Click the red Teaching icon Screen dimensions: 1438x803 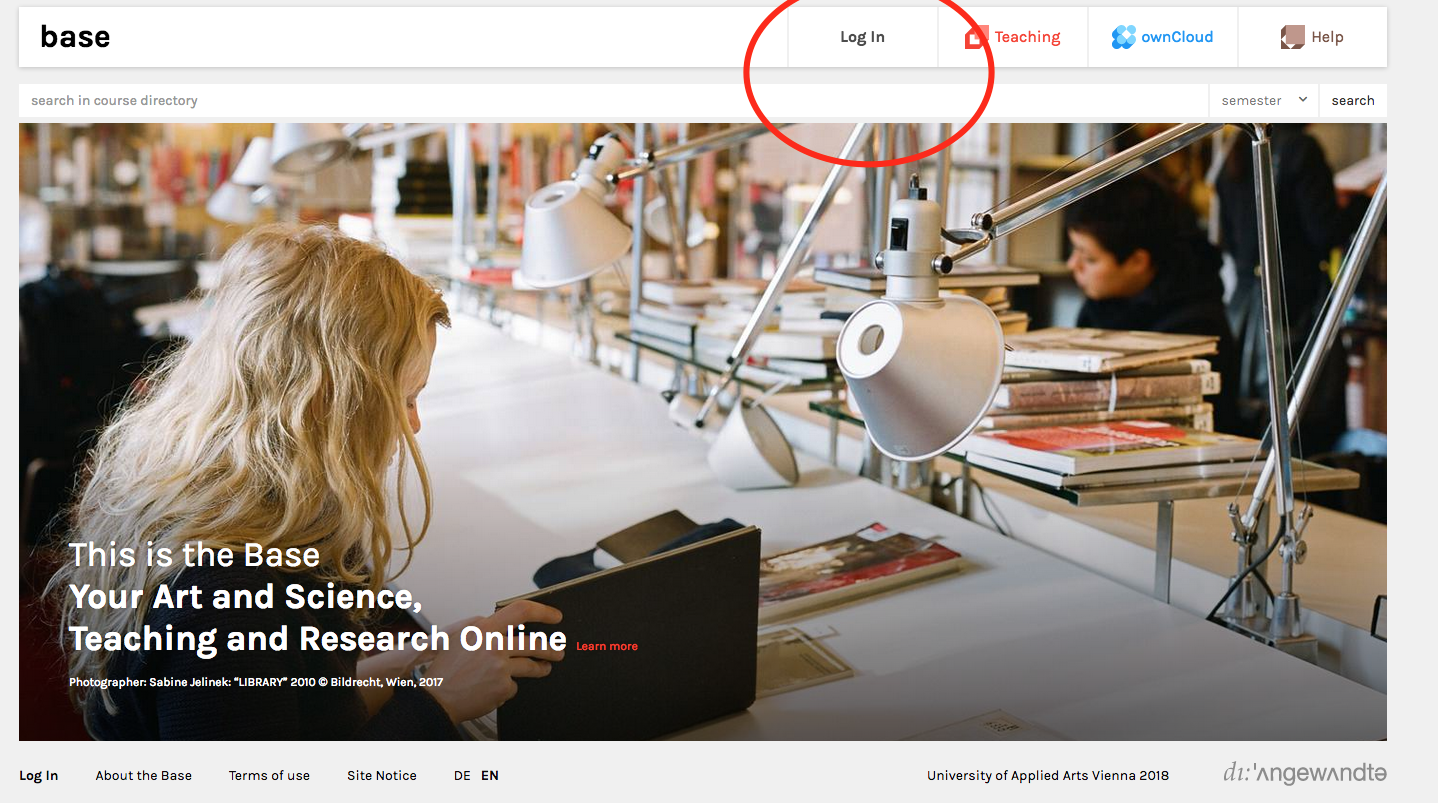[976, 37]
